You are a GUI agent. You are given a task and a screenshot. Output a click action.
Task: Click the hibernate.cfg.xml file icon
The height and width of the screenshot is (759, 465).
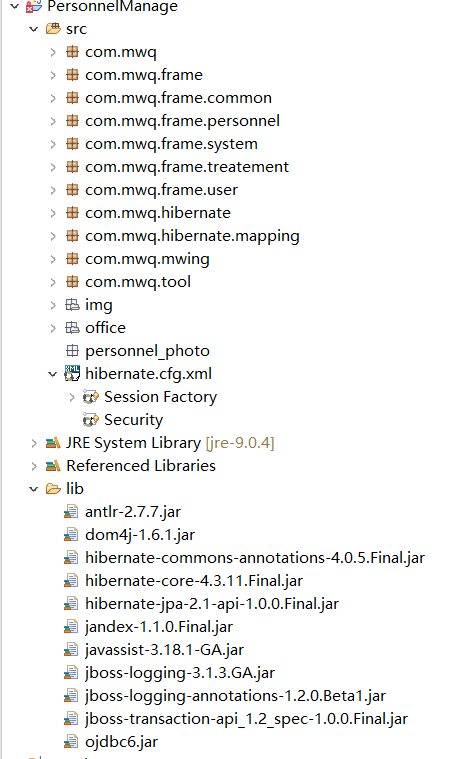[72, 373]
